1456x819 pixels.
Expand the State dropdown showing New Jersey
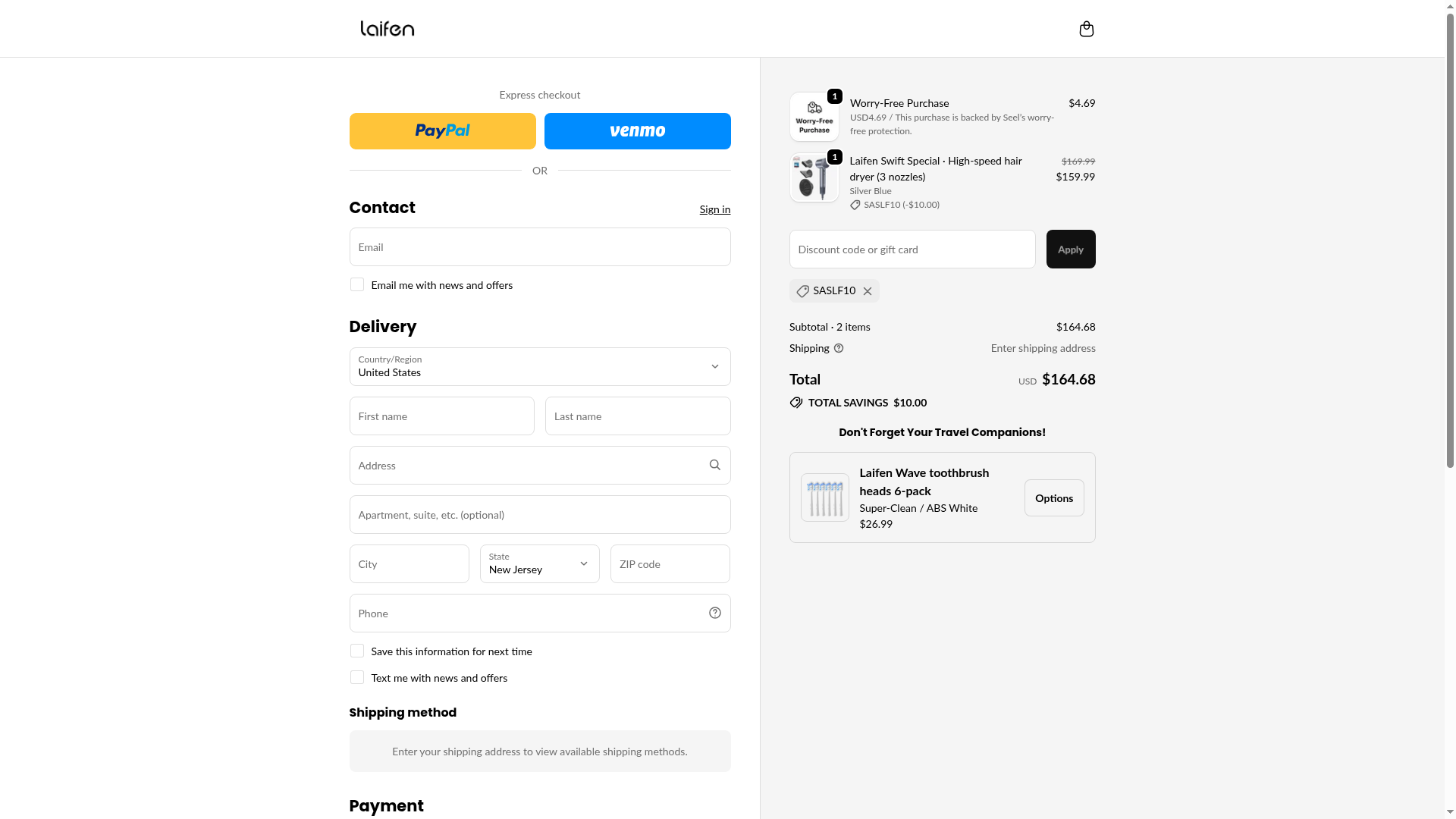[x=539, y=563]
